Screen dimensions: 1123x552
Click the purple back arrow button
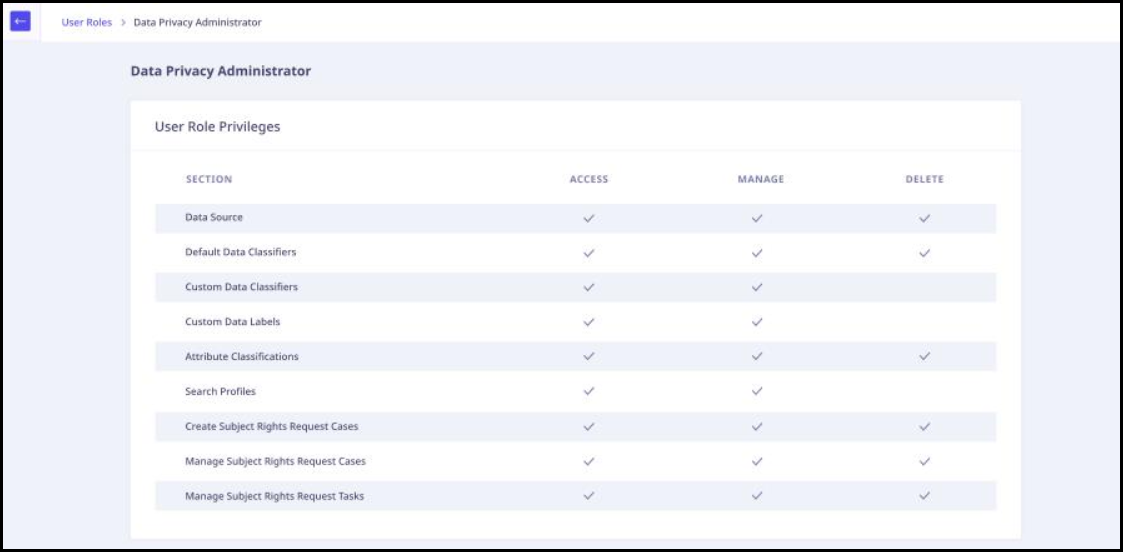click(20, 21)
